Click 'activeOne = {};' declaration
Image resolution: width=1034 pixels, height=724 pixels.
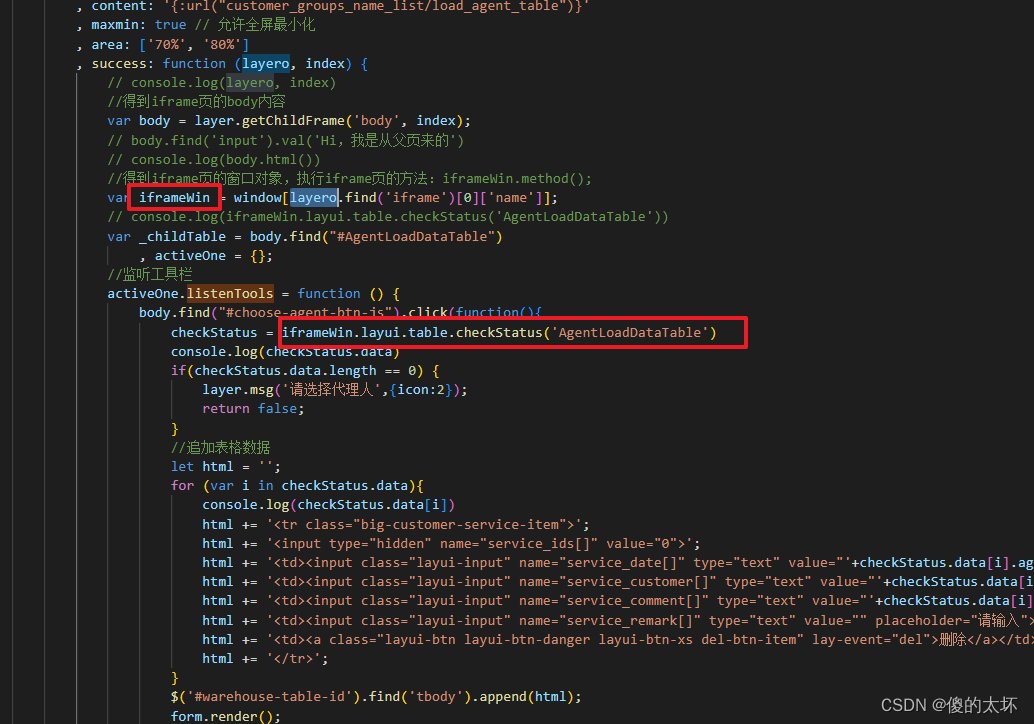point(214,256)
